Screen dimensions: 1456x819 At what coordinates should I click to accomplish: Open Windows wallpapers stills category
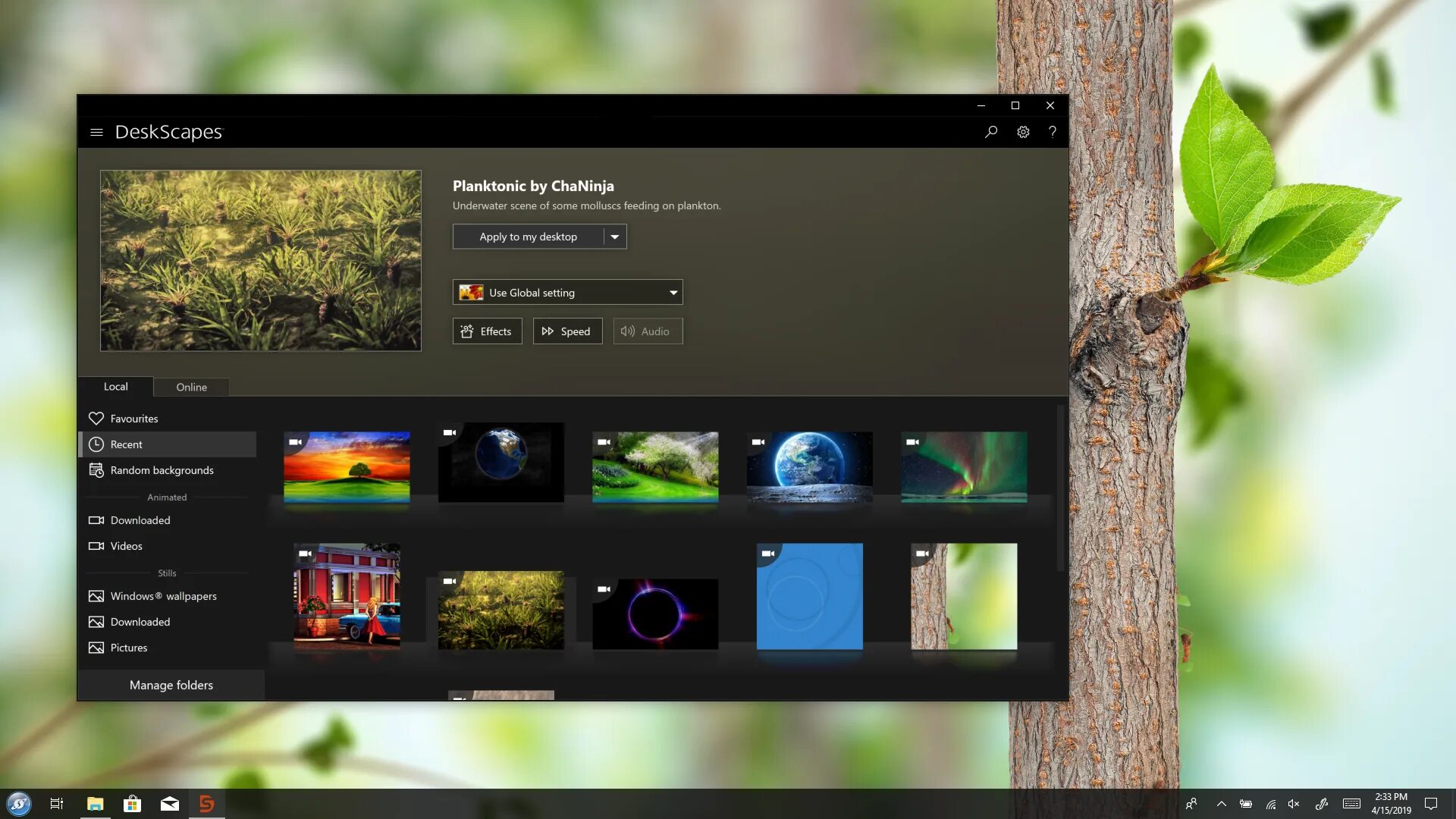pos(163,596)
